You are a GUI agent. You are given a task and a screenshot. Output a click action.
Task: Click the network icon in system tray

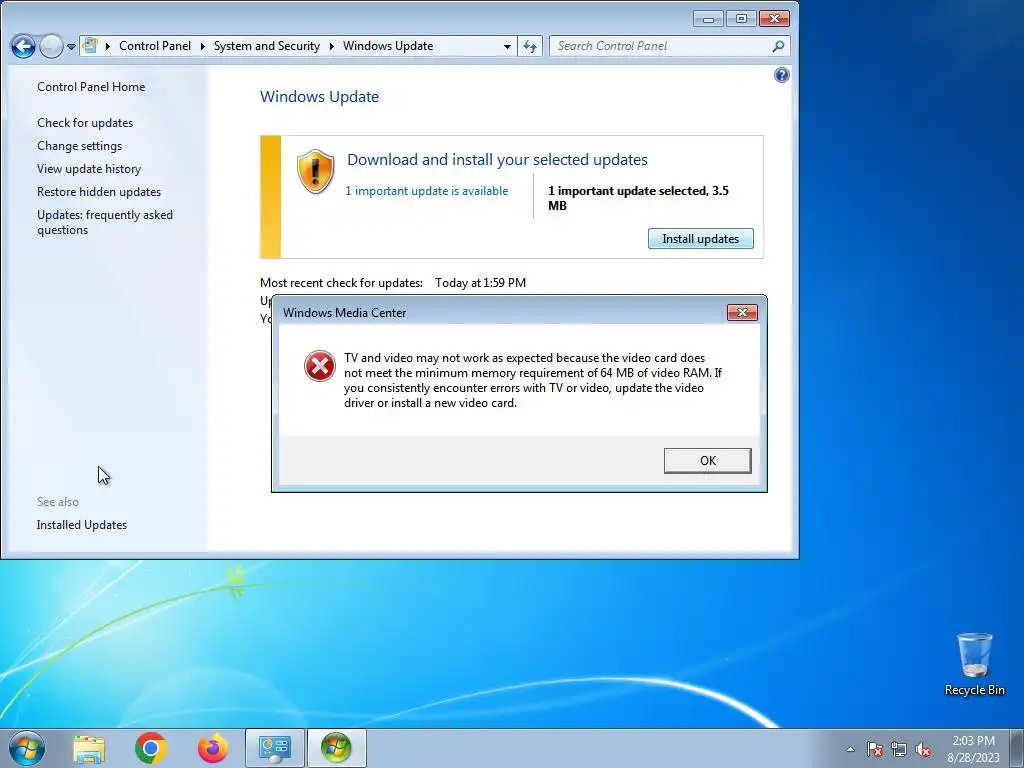pos(899,749)
